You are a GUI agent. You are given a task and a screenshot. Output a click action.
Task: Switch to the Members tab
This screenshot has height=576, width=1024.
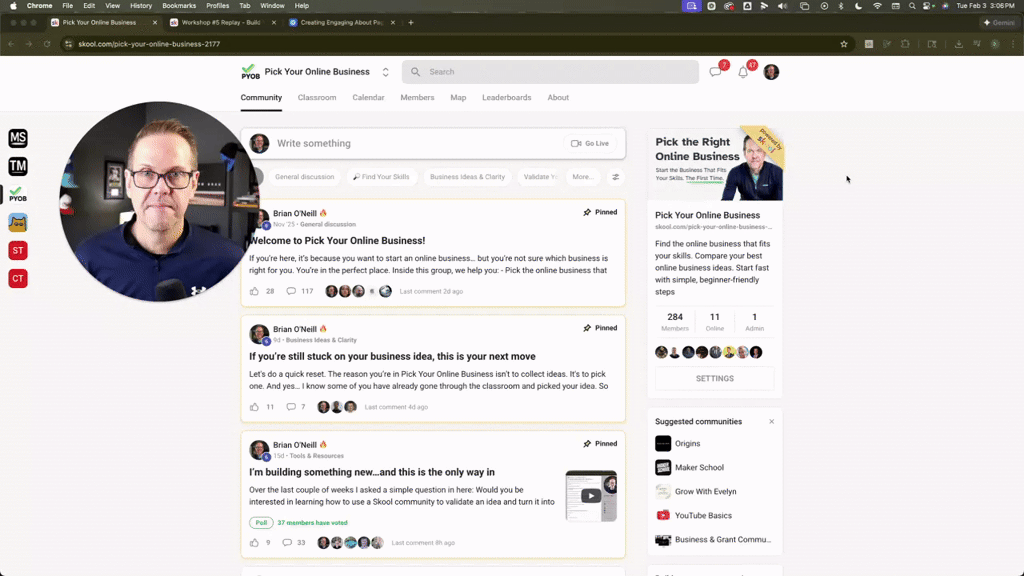pyautogui.click(x=417, y=97)
